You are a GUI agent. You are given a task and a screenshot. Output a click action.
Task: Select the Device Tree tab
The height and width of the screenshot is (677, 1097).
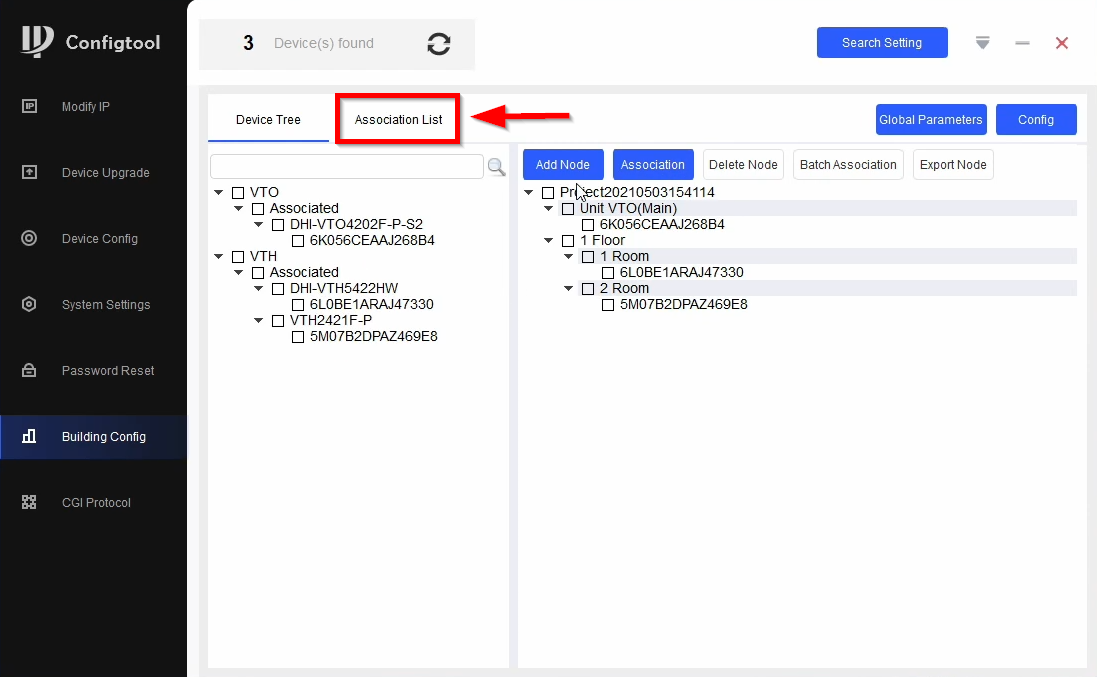tap(268, 120)
